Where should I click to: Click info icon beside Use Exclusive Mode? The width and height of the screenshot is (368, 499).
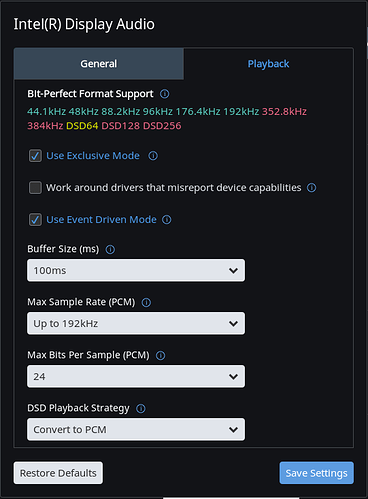[153, 156]
